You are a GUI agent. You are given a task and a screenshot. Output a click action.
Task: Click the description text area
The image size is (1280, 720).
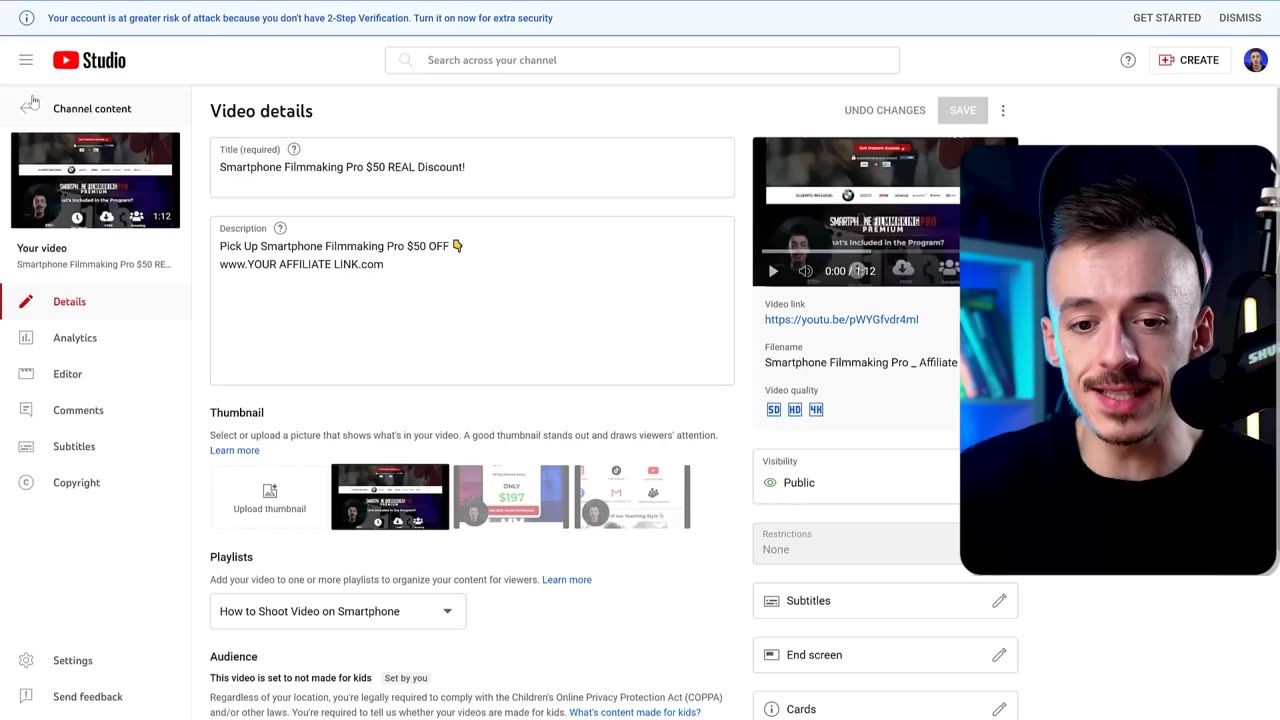click(x=472, y=301)
